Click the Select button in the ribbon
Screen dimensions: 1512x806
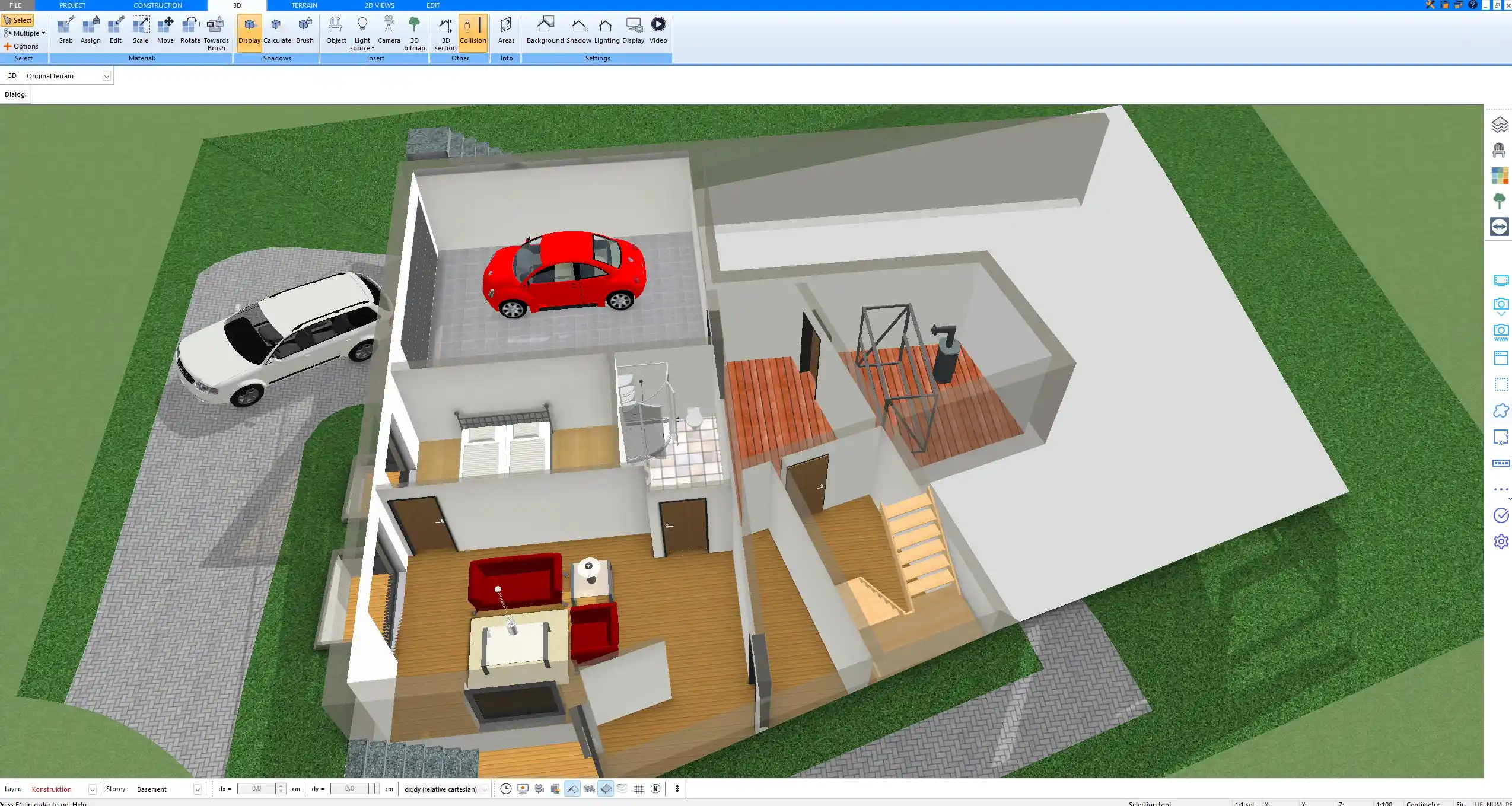[18, 20]
